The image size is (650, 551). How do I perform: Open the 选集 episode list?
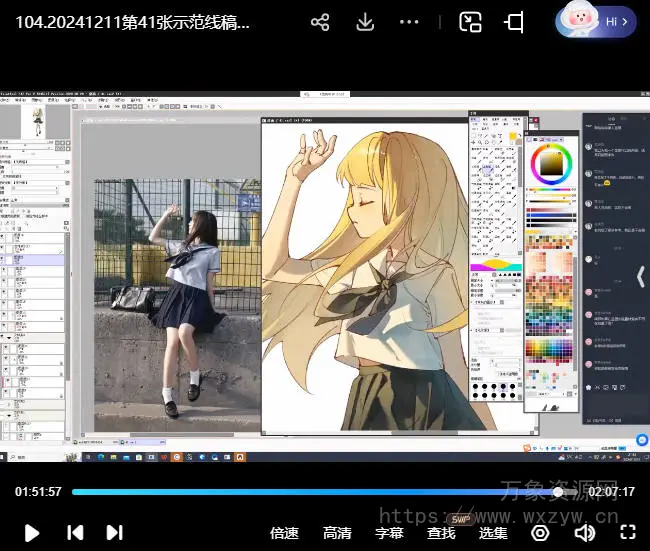[x=493, y=533]
